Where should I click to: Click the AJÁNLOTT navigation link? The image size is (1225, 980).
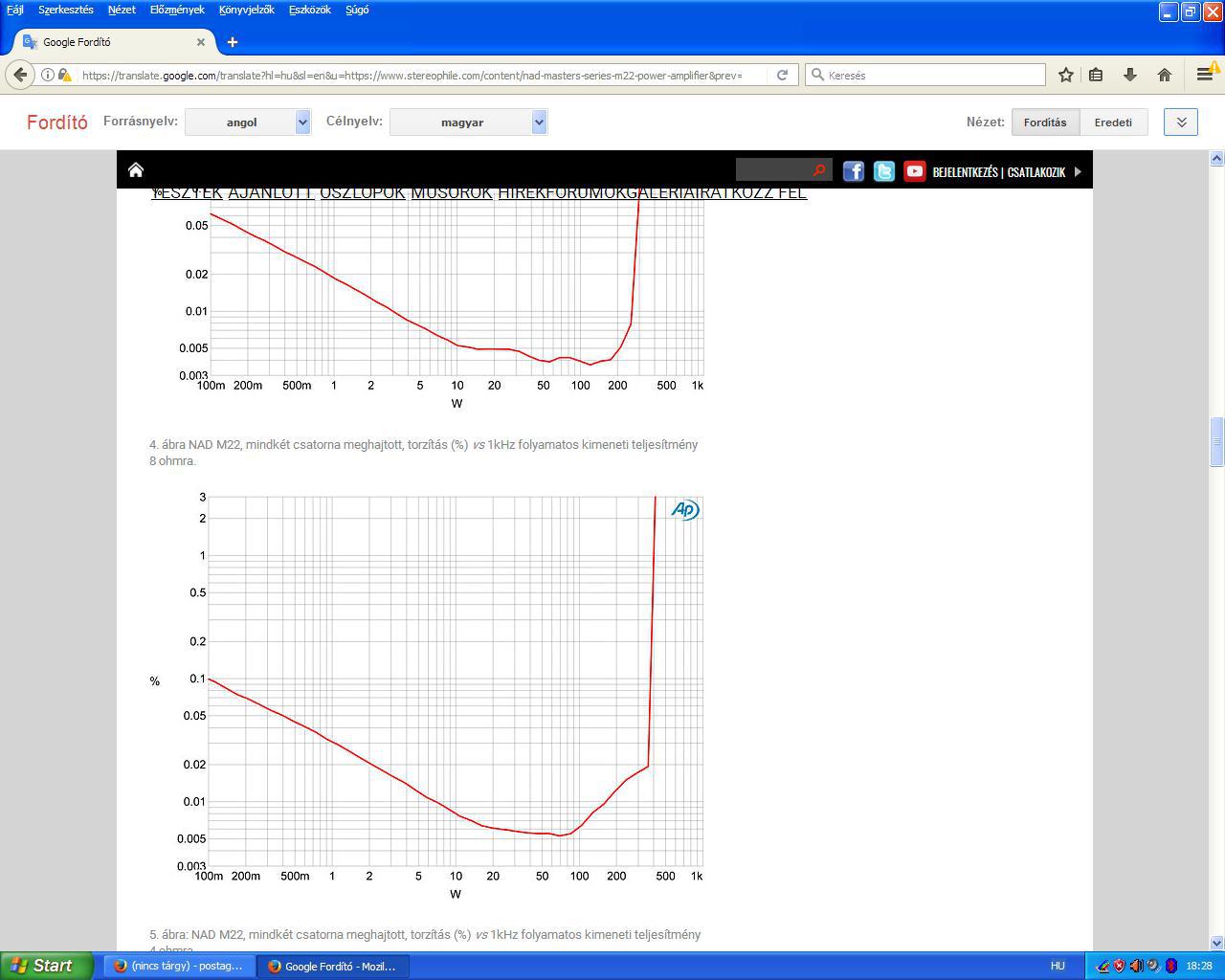point(271,193)
